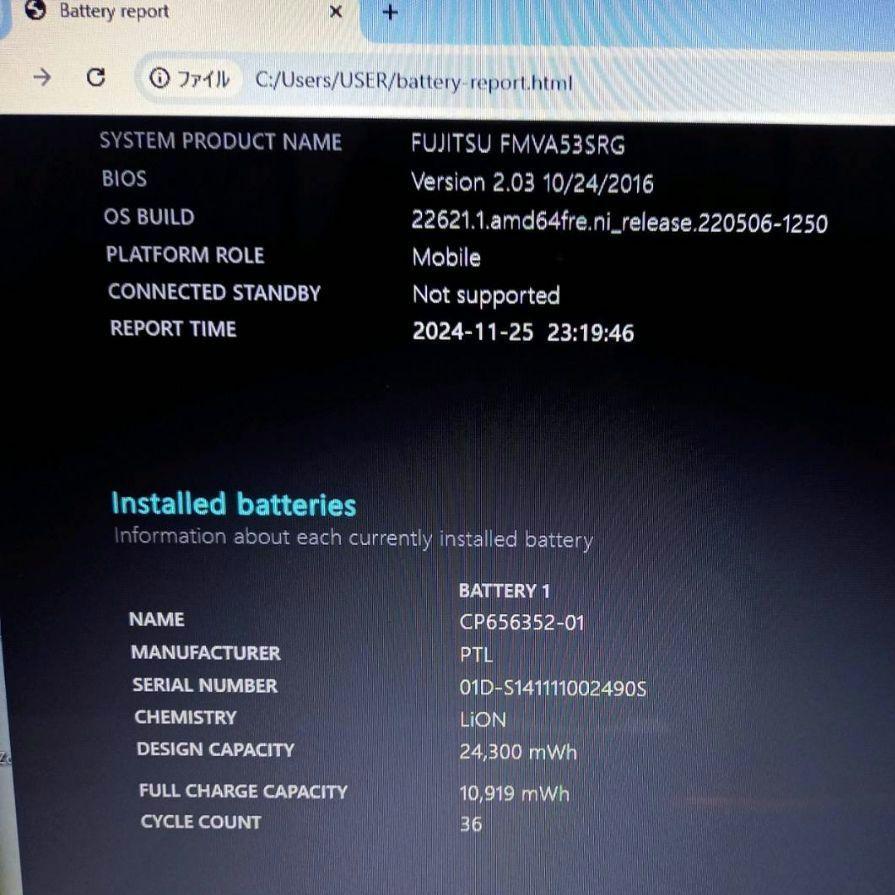Click the 22621.1.amd64fre.ni_release build value

coord(619,221)
